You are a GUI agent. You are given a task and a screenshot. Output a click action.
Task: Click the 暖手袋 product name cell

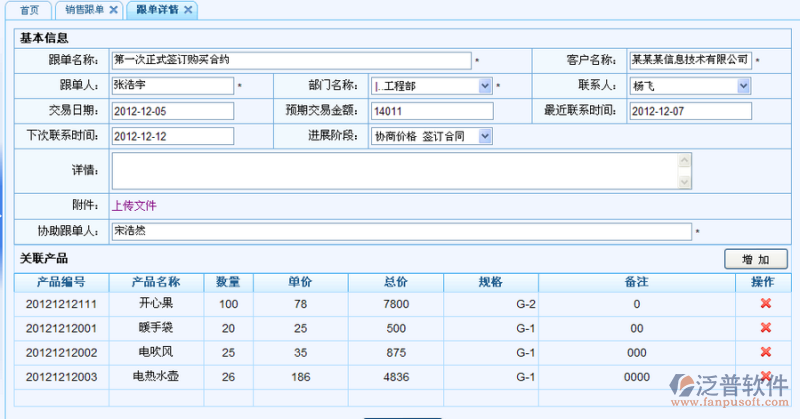156,327
